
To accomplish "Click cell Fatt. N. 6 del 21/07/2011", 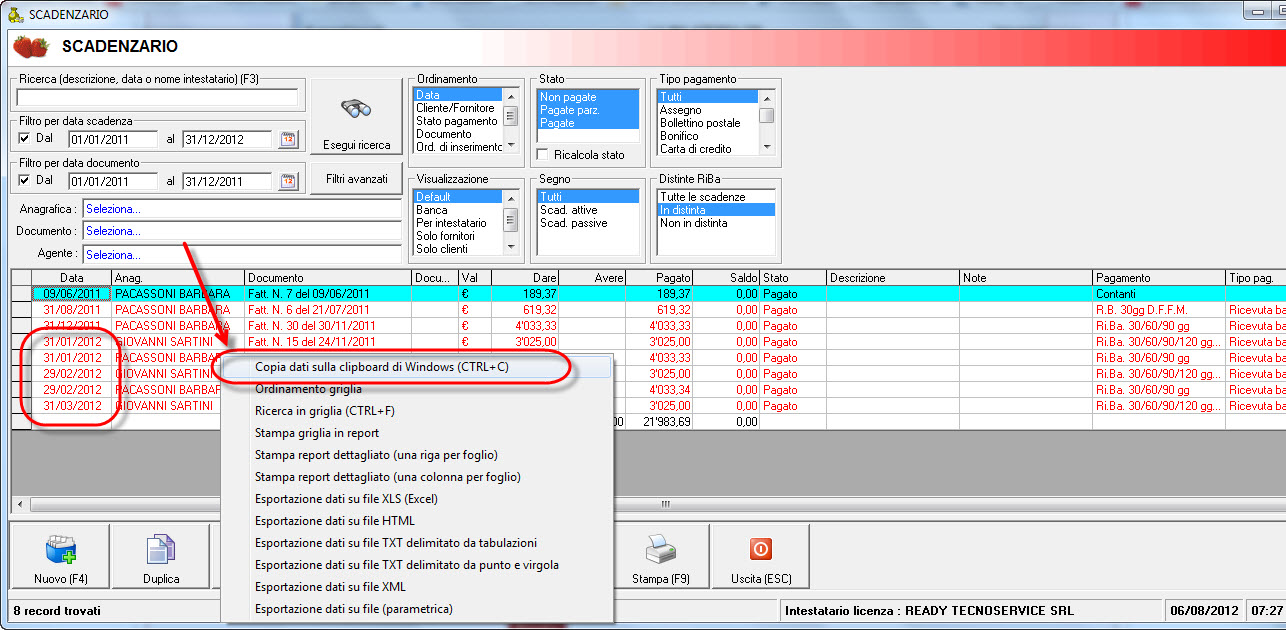I will click(x=328, y=310).
